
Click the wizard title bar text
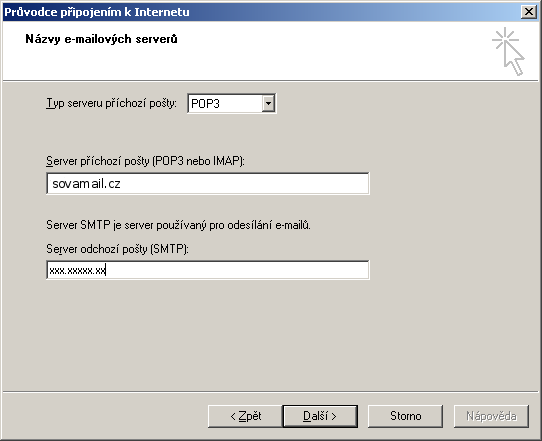point(97,12)
